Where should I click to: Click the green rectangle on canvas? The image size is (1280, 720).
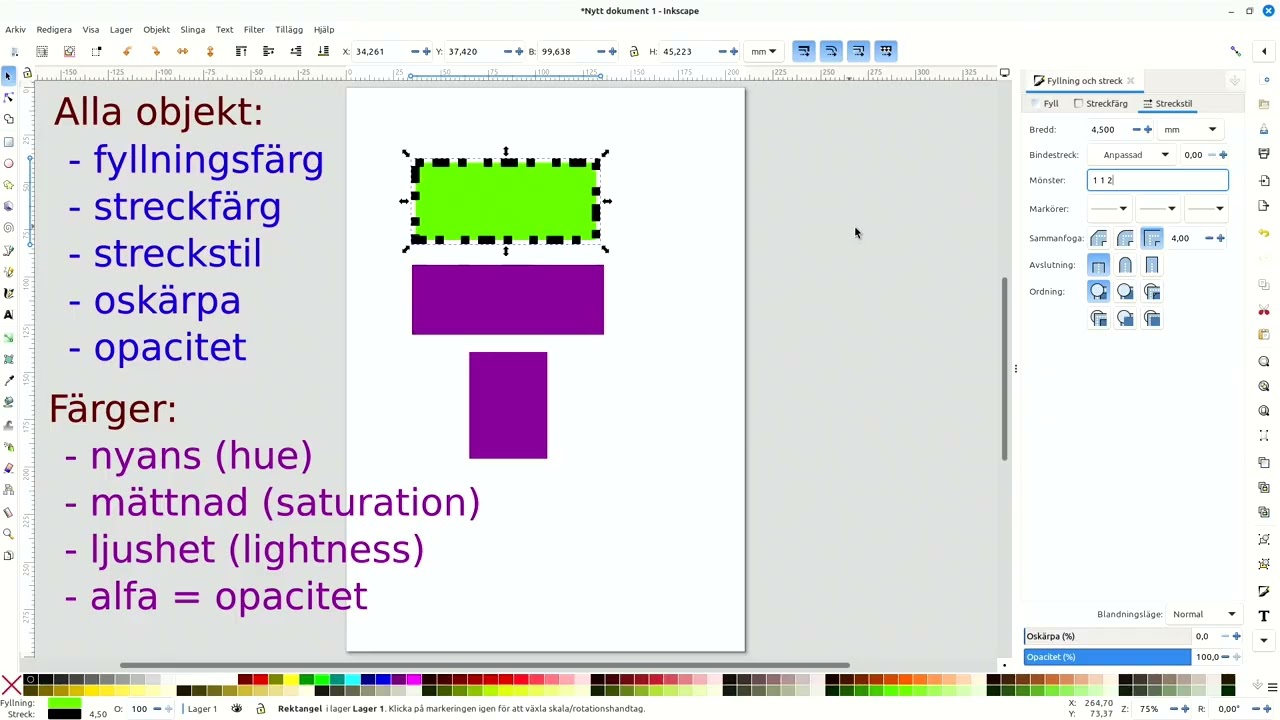(506, 201)
